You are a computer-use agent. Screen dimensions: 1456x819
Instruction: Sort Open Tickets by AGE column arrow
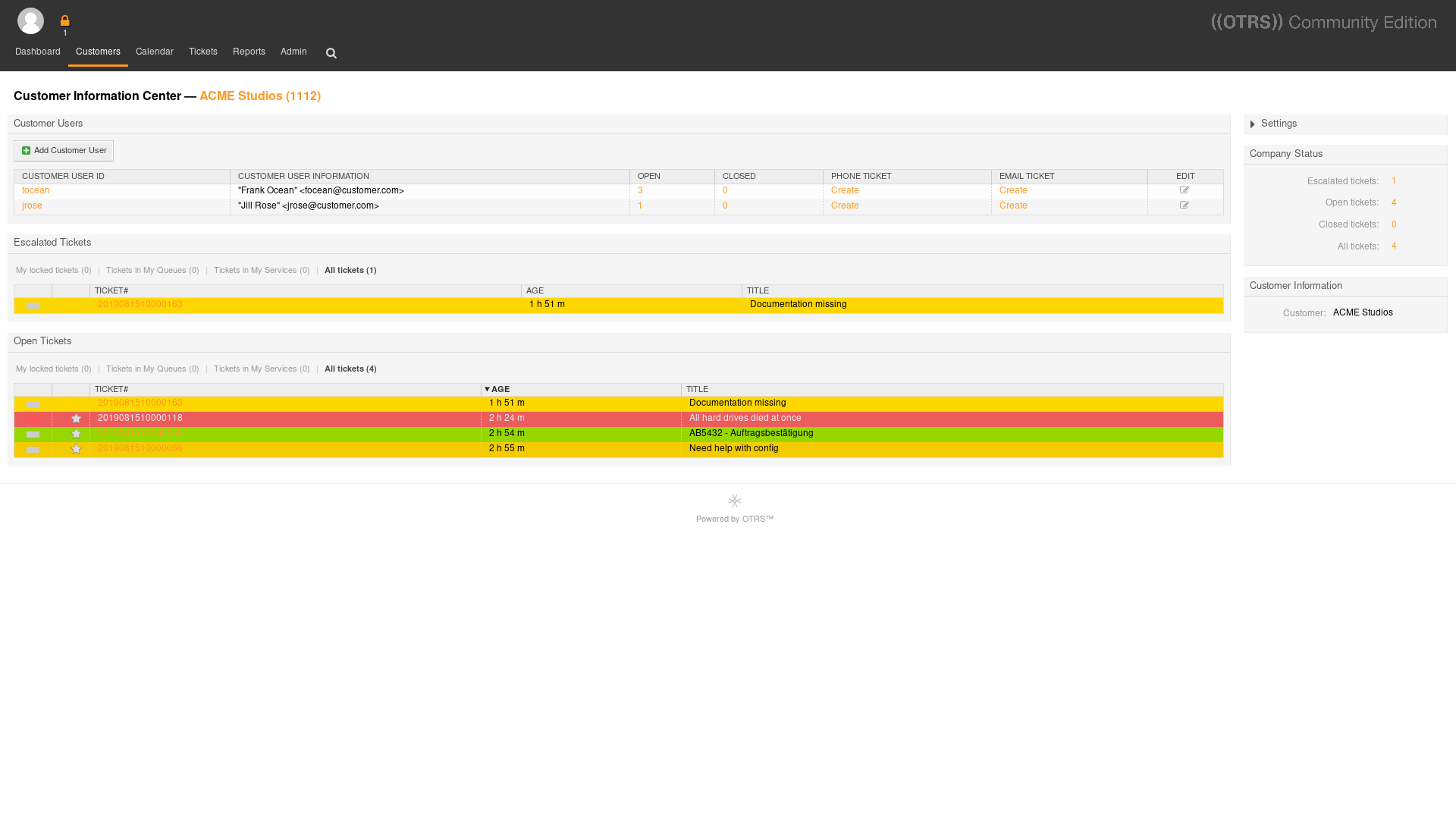pos(487,390)
